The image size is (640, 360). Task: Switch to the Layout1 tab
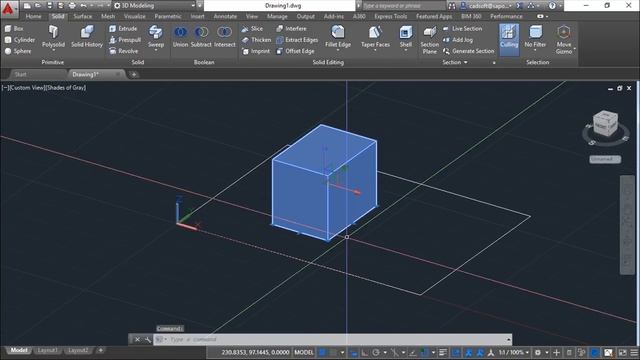(x=47, y=350)
